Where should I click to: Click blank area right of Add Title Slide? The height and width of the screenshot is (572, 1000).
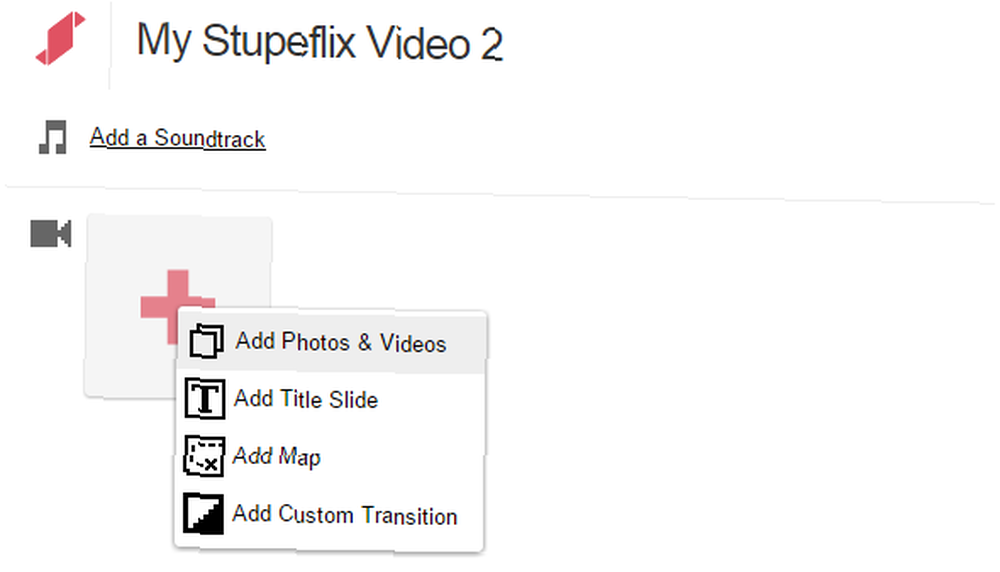tap(430, 400)
